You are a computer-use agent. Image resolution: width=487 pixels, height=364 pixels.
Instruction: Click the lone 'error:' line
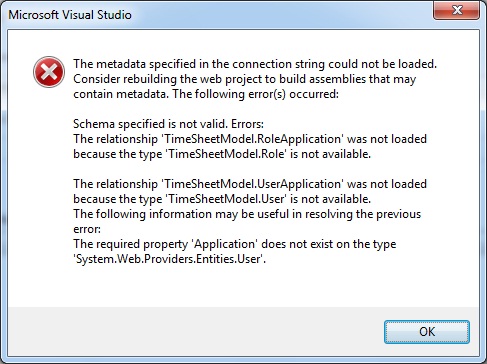coord(87,229)
